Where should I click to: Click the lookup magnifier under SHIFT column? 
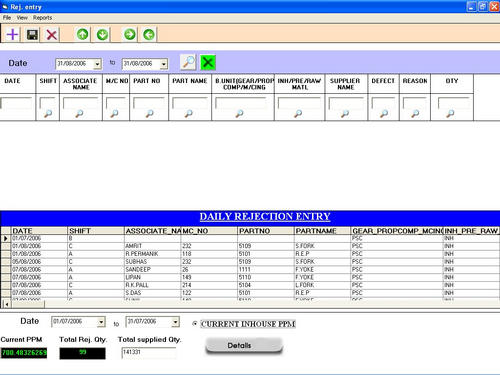click(x=48, y=114)
